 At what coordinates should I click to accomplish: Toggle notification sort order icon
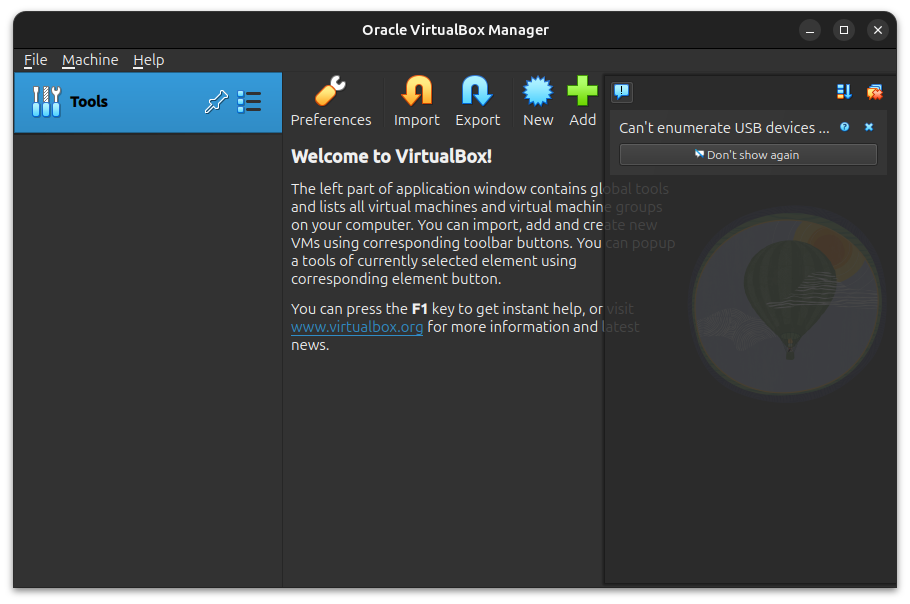tap(844, 92)
